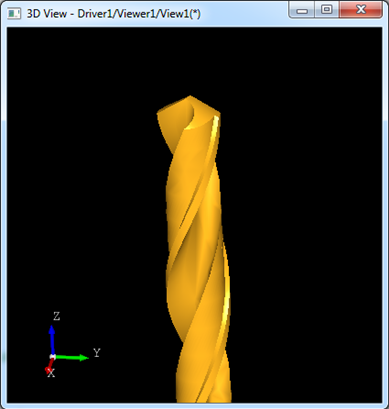Click the drill bit pointed tip
The image size is (389, 409).
click(x=190, y=97)
